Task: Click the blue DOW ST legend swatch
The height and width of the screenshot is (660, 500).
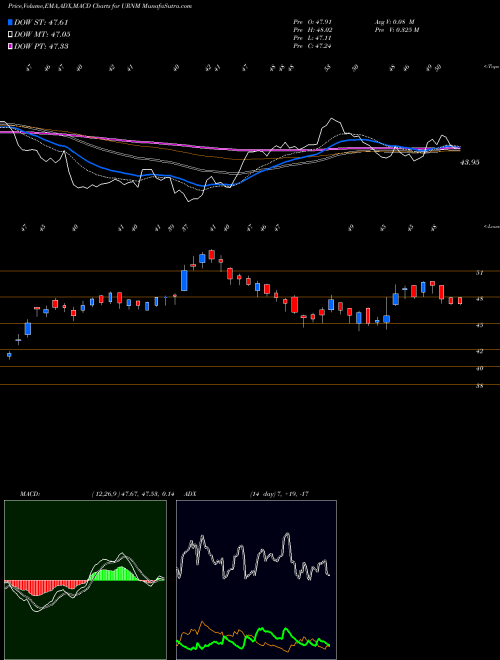Action: coord(10,22)
